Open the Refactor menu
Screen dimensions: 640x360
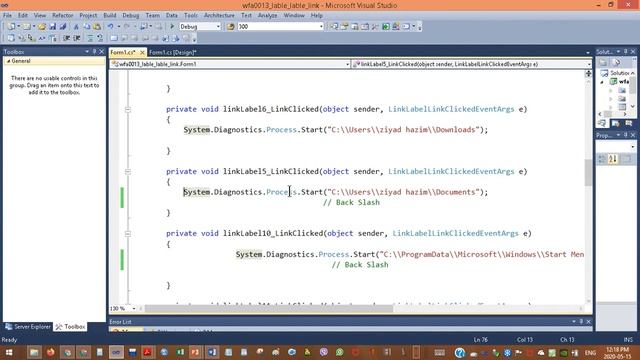[62, 16]
